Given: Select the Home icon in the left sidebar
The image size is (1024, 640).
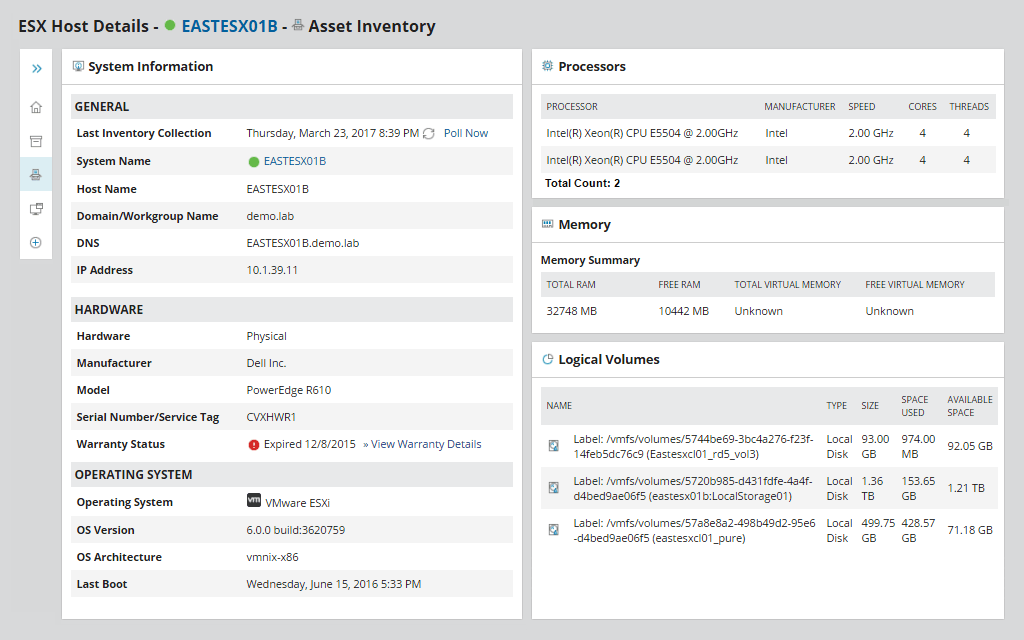Looking at the screenshot, I should click(36, 105).
